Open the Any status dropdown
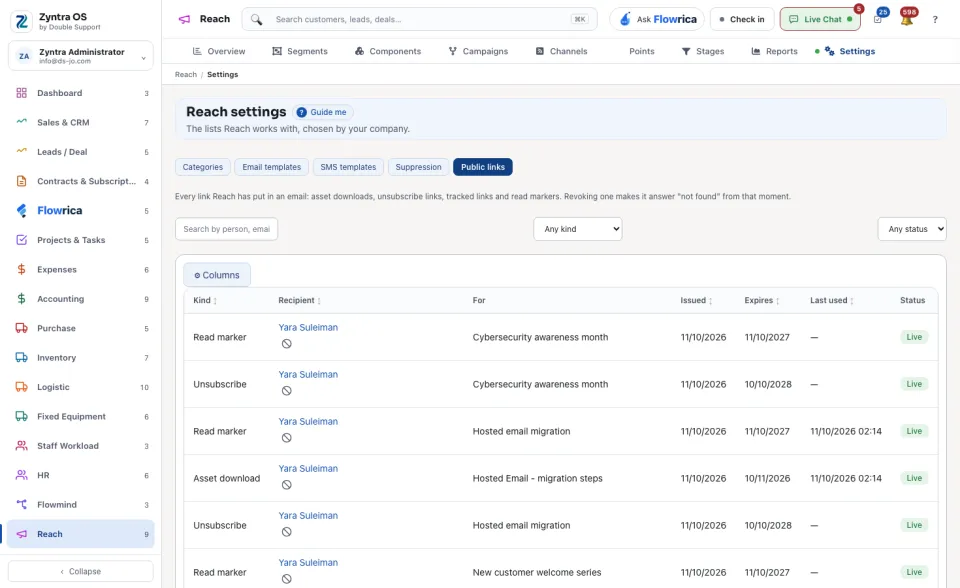Viewport: 960px width, 588px height. click(x=912, y=229)
